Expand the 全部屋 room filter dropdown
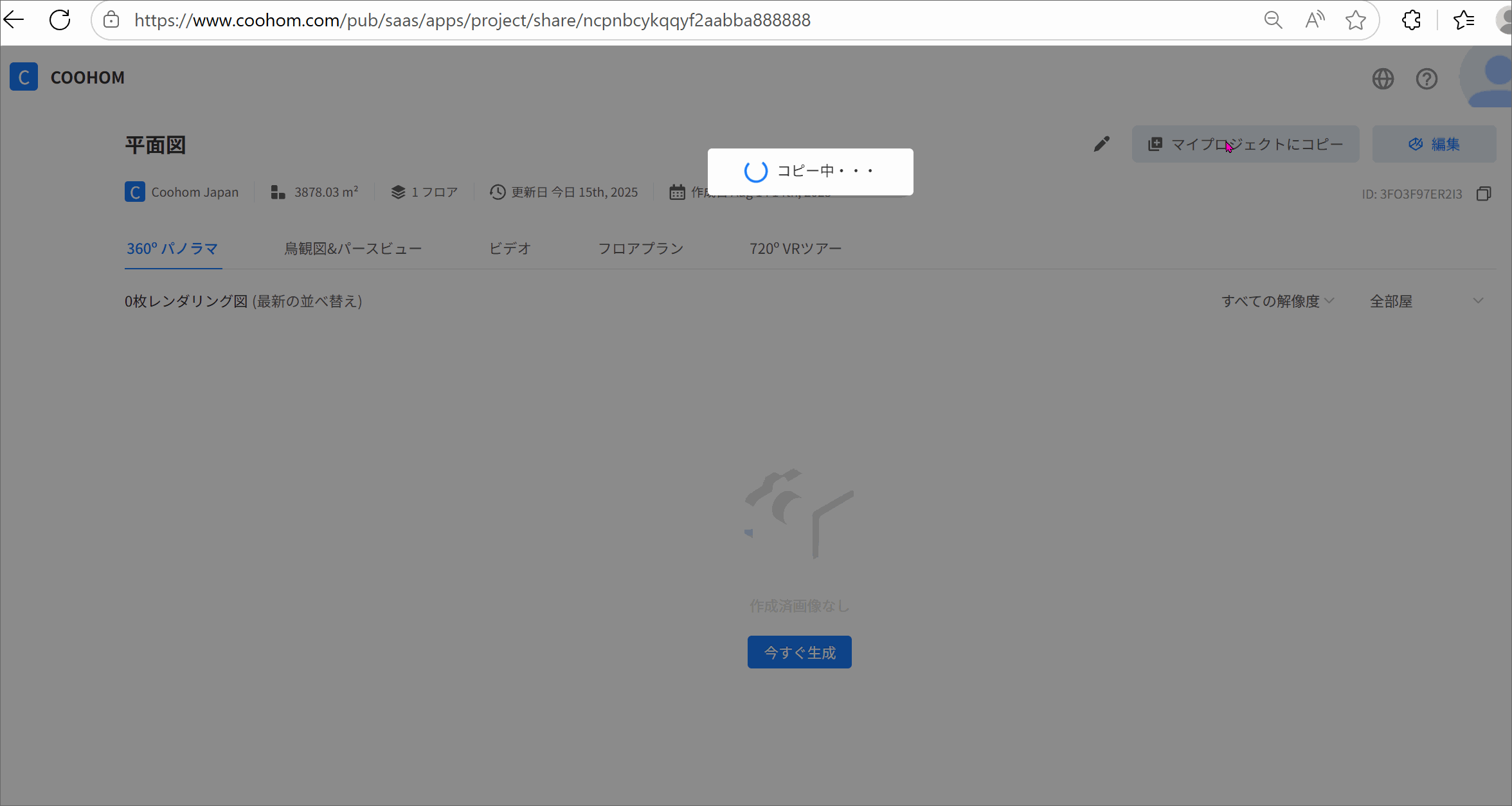 1426,301
